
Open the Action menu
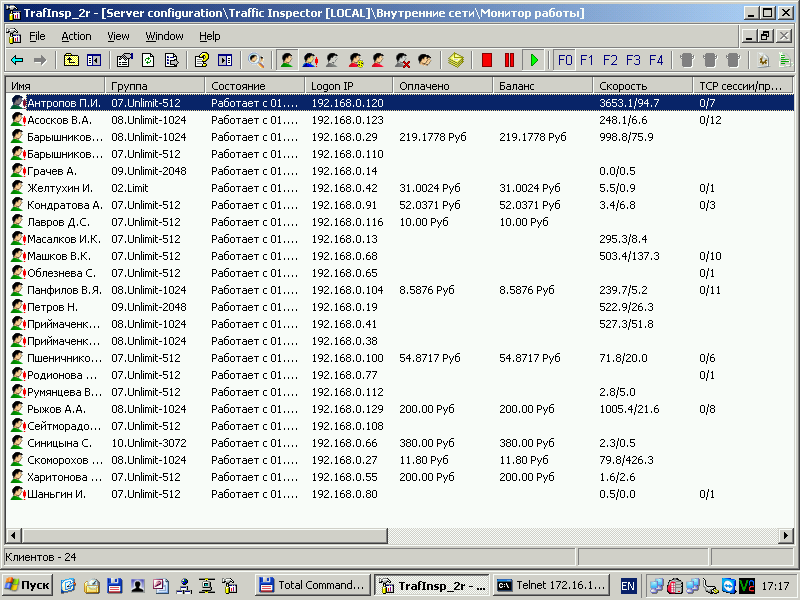[x=76, y=36]
